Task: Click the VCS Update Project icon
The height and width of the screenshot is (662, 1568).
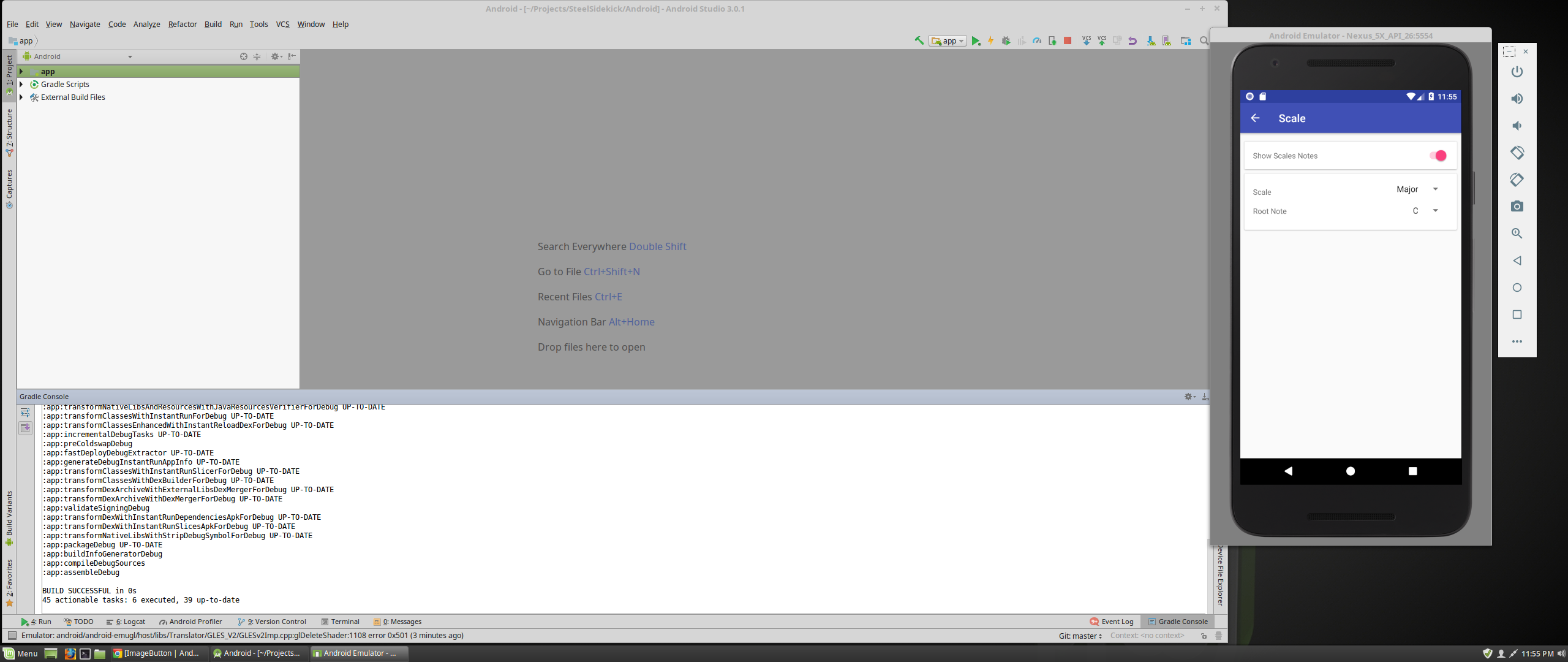Action: pyautogui.click(x=1086, y=40)
